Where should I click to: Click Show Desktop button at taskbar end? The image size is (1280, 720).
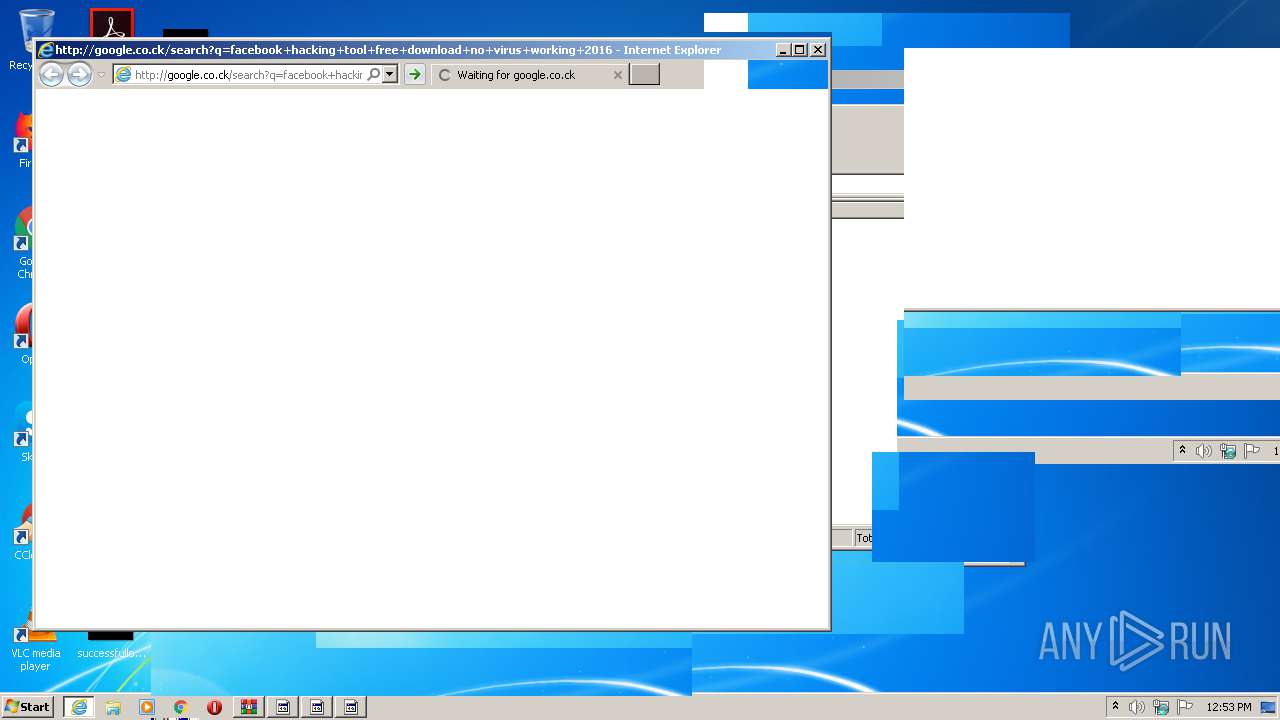[1269, 707]
